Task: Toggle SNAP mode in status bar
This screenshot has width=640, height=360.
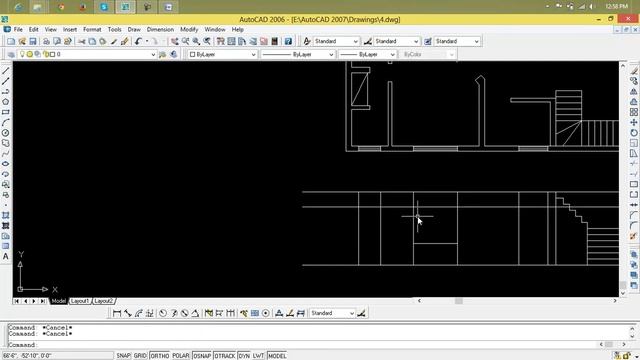Action: [123, 356]
